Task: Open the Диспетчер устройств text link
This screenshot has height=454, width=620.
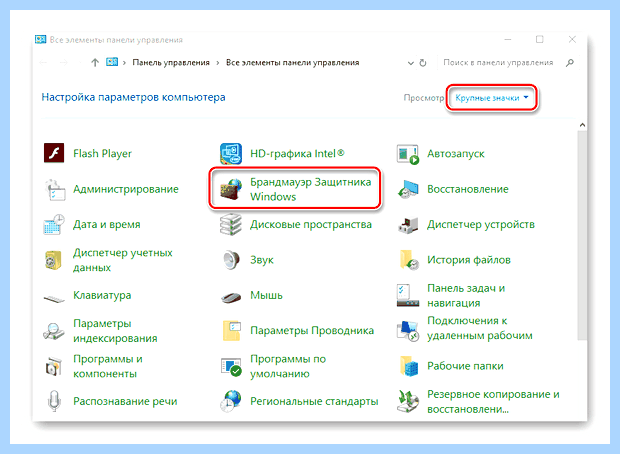Action: [x=481, y=225]
